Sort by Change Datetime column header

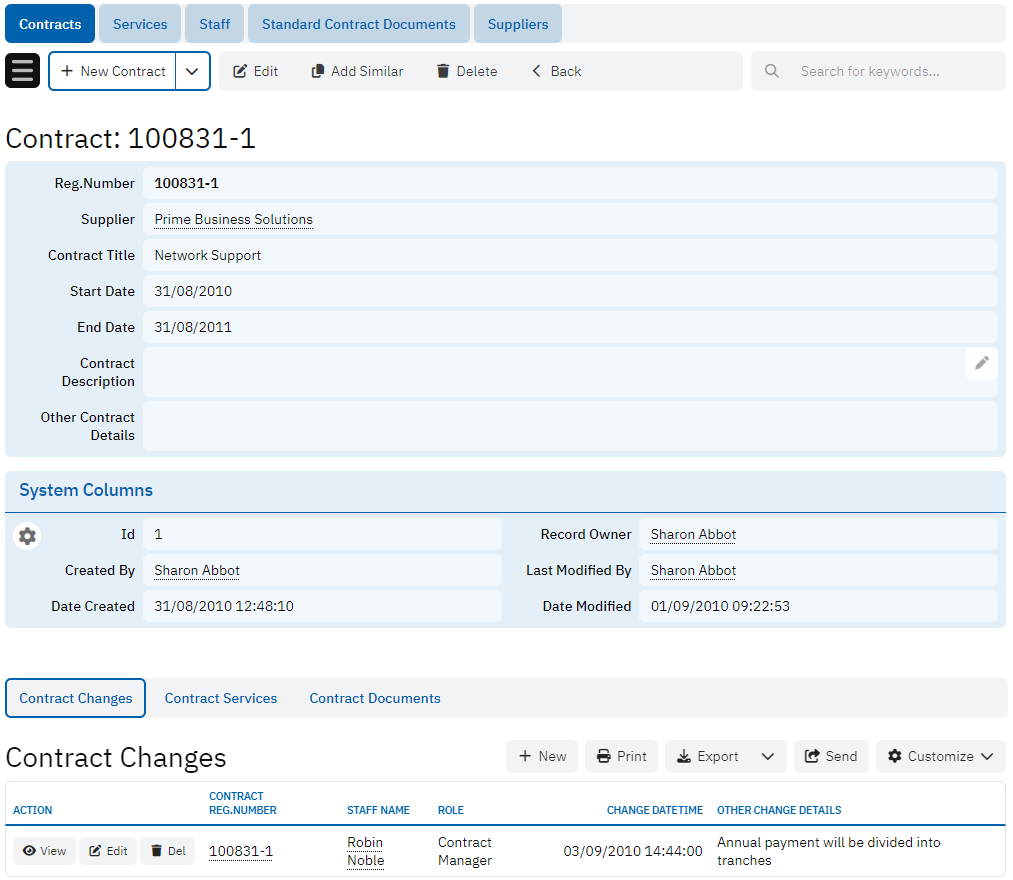[x=654, y=810]
